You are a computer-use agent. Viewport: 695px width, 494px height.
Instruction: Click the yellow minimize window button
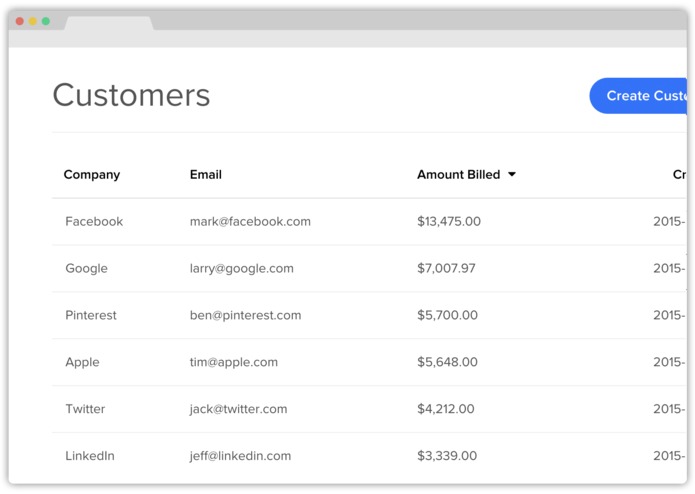pos(33,21)
